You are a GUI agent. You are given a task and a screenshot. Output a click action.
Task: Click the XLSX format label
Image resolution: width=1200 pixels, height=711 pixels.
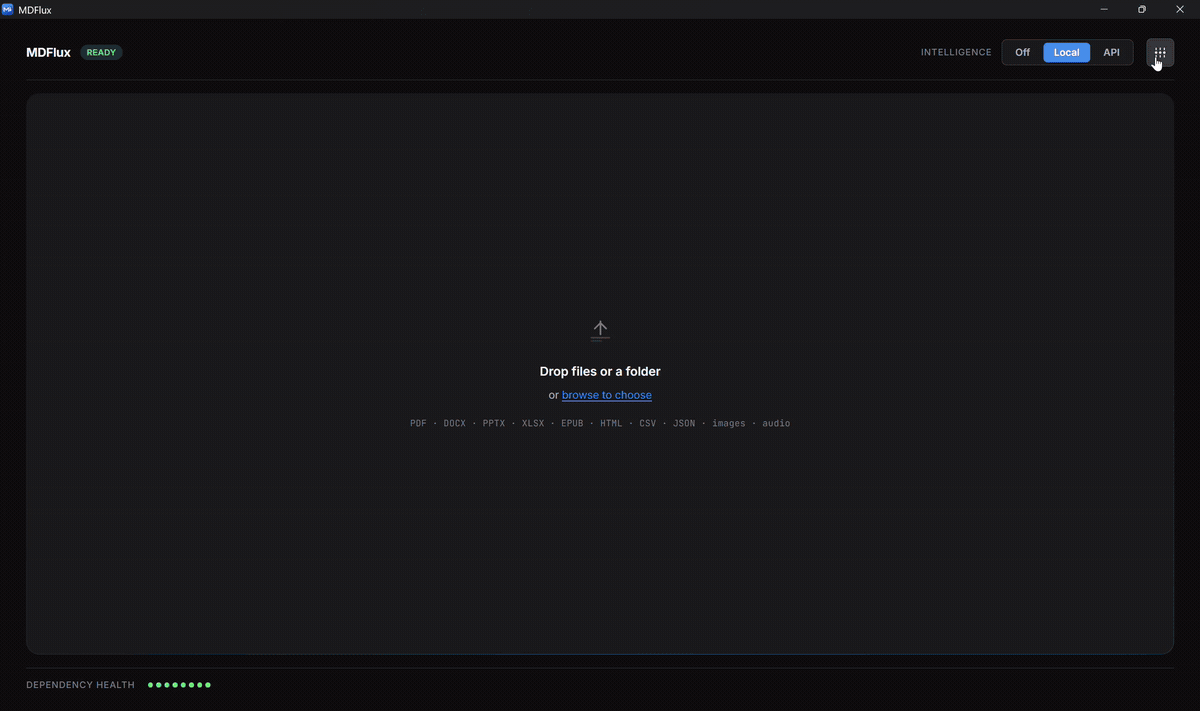pyautogui.click(x=533, y=423)
